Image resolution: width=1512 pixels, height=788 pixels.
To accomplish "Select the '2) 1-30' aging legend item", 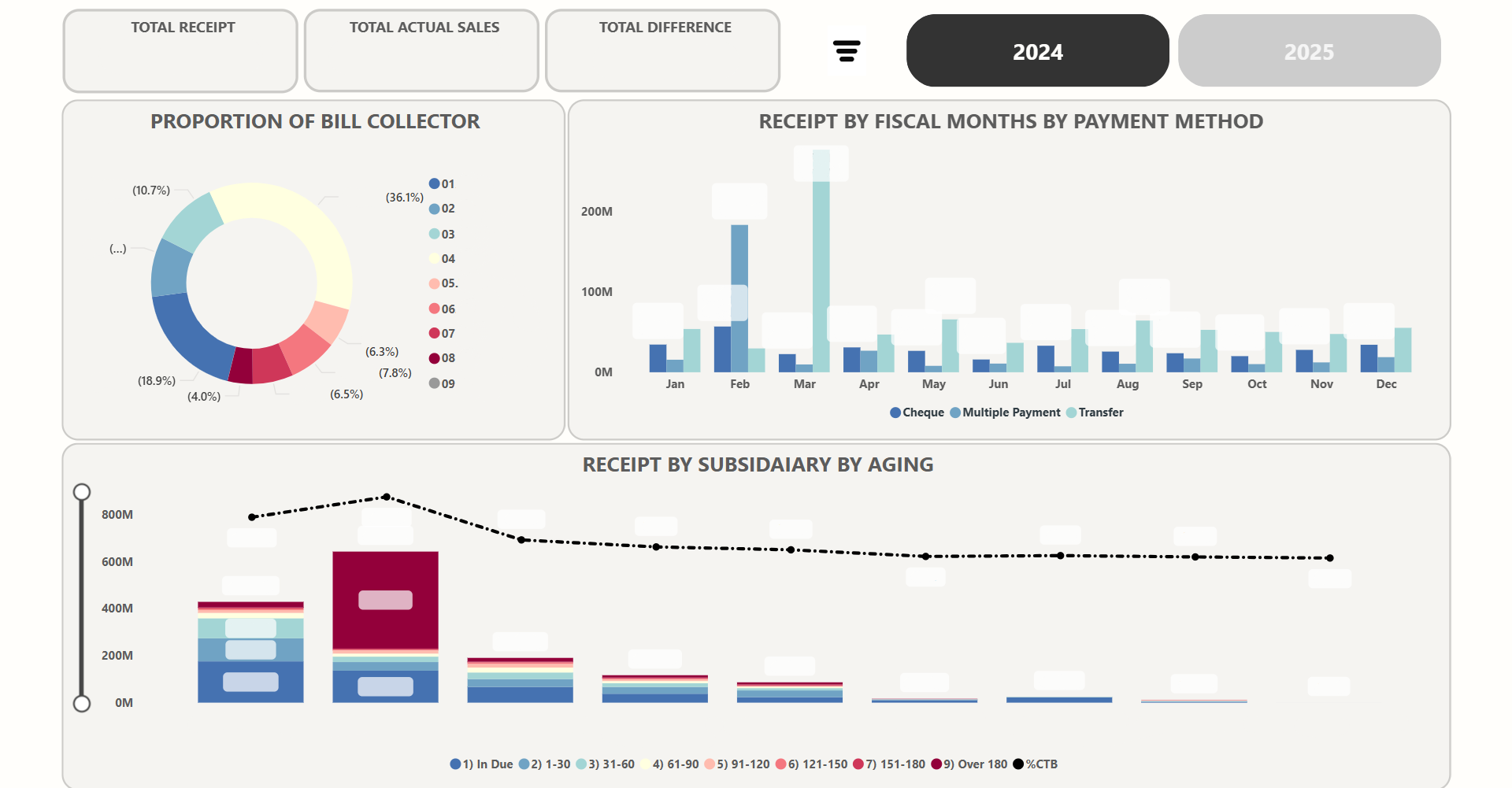I will point(544,764).
